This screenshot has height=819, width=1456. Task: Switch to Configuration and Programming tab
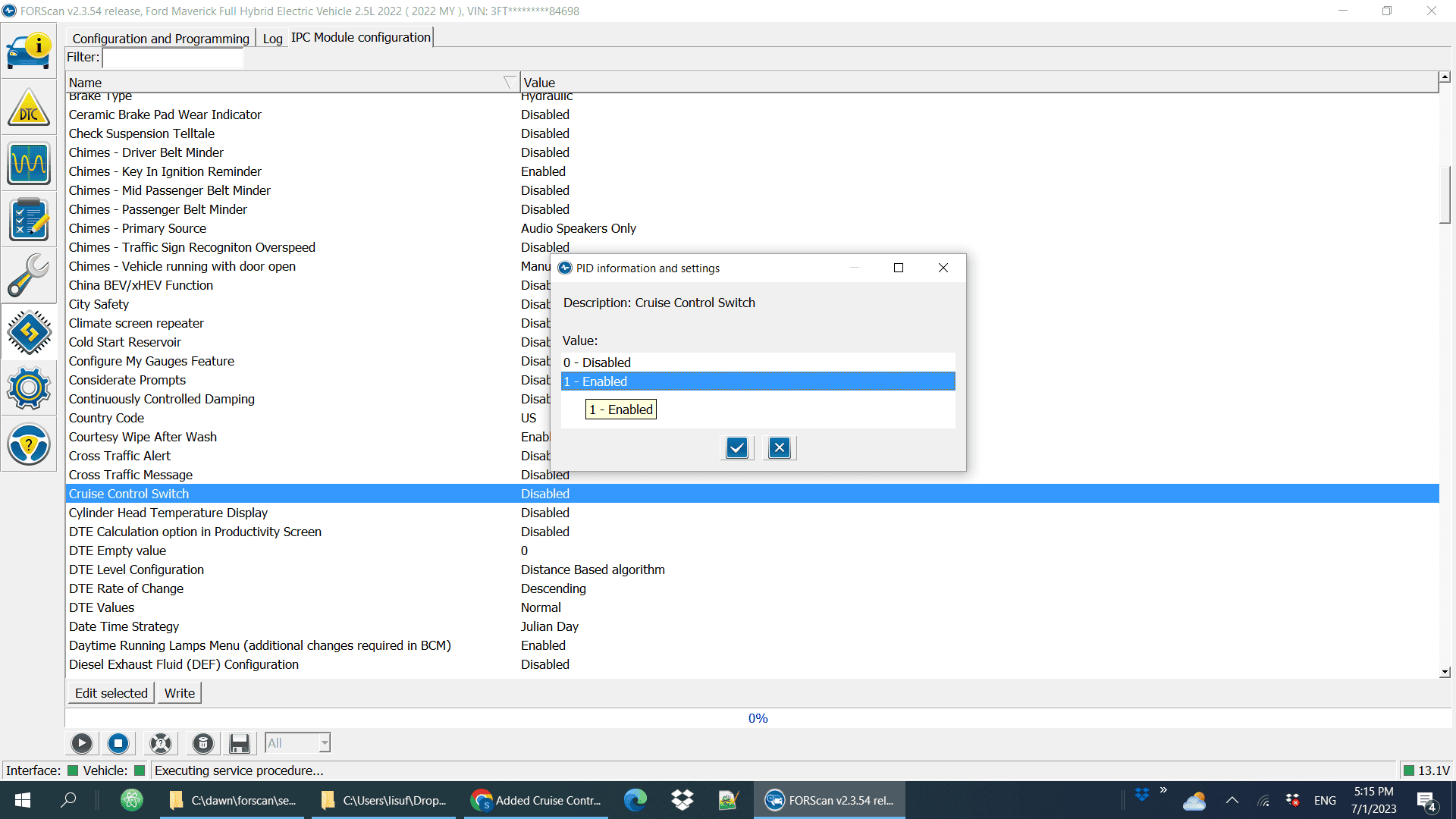pos(161,39)
